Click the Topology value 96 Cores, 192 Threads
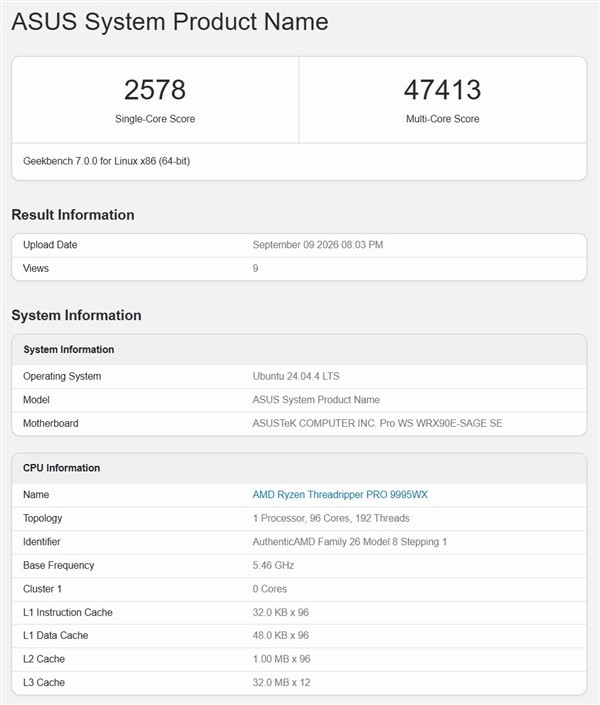The width and height of the screenshot is (600, 705). click(x=331, y=518)
